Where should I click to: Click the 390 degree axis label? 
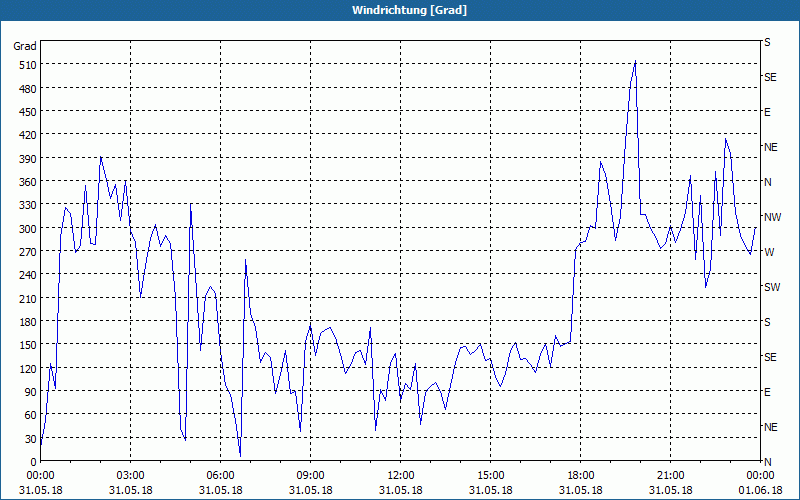coord(28,159)
